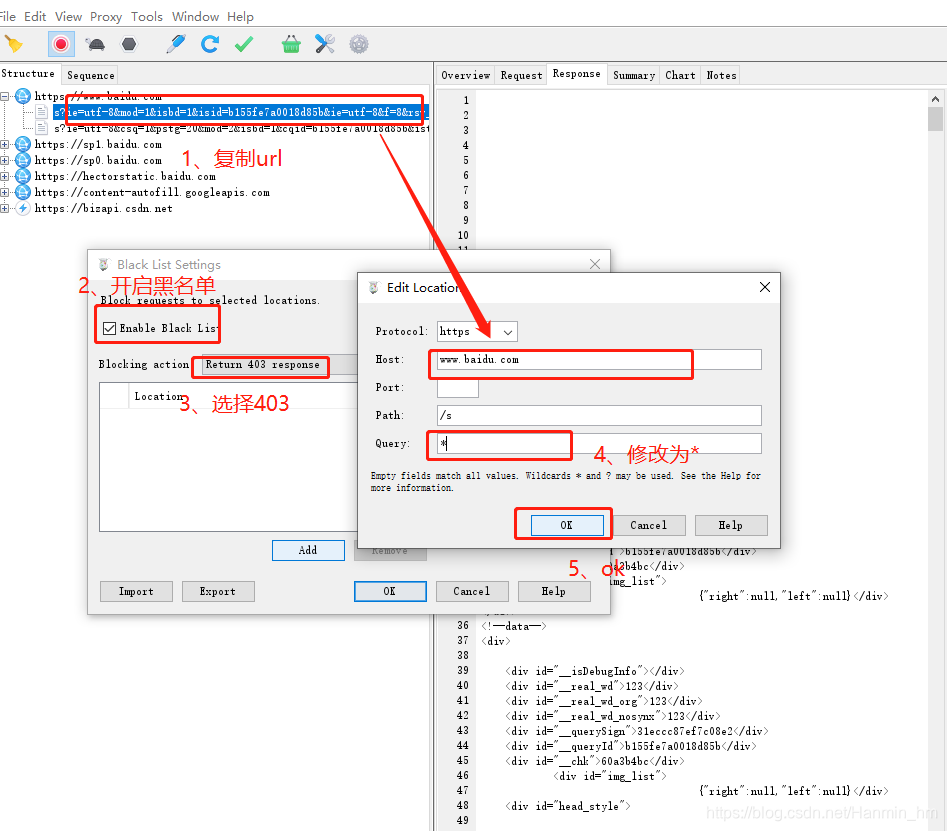The image size is (947, 831).
Task: Switch to the Overview tab
Action: click(x=466, y=75)
